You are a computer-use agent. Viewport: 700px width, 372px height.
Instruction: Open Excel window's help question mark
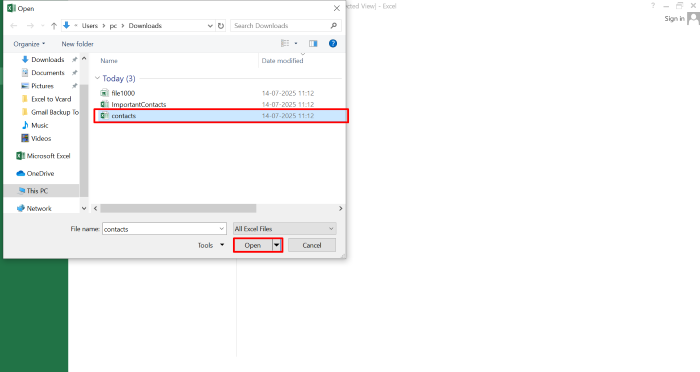(x=653, y=6)
